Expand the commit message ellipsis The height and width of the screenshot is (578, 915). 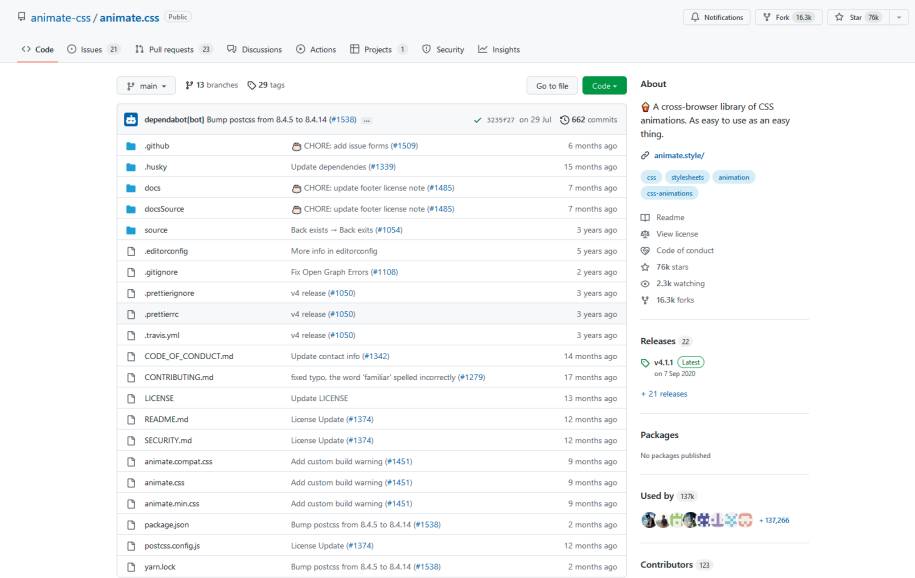(366, 120)
